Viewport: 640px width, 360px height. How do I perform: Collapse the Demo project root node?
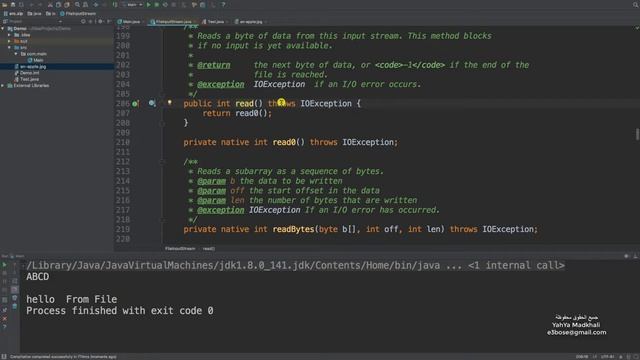pyautogui.click(x=3, y=29)
